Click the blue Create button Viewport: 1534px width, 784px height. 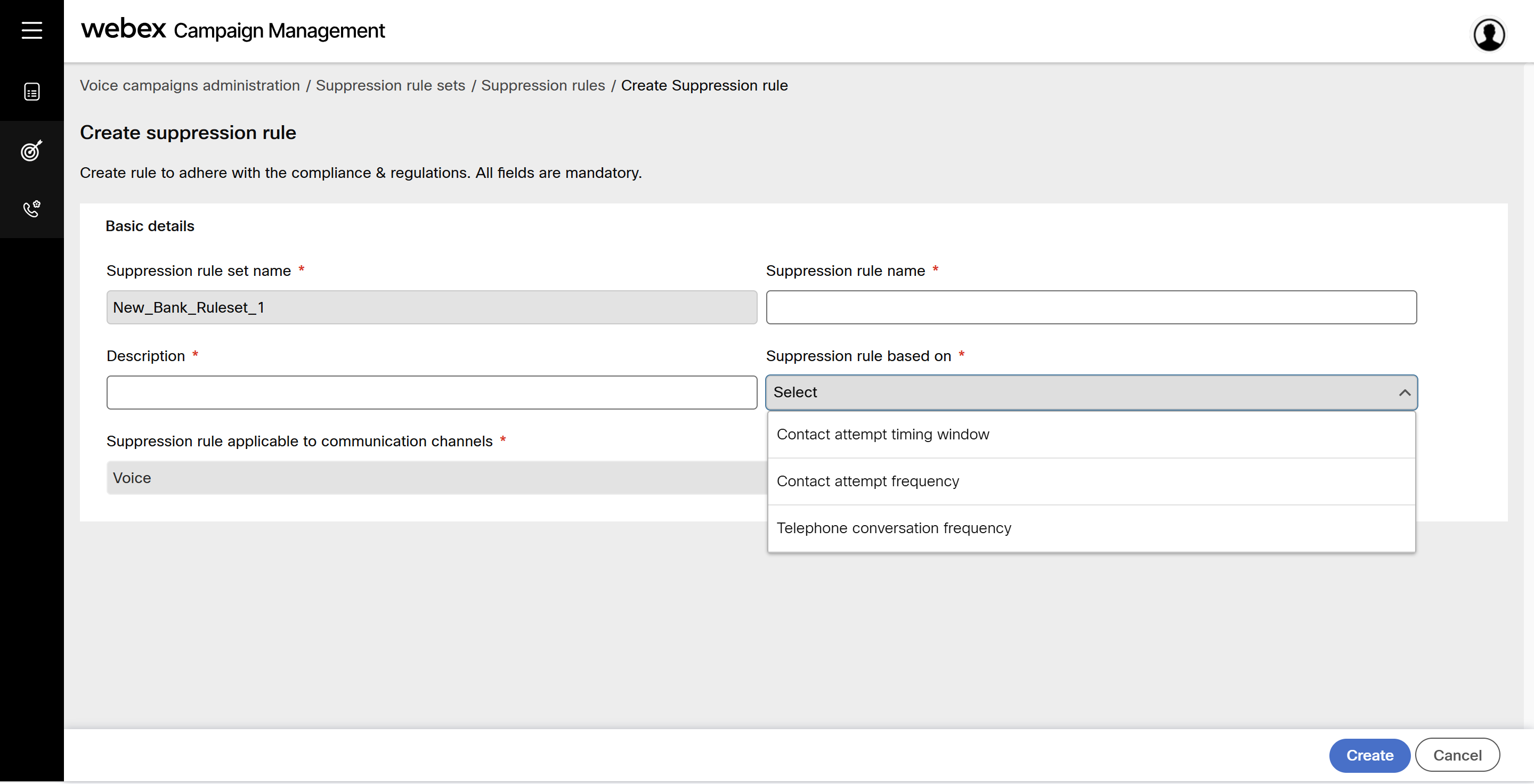(x=1369, y=755)
